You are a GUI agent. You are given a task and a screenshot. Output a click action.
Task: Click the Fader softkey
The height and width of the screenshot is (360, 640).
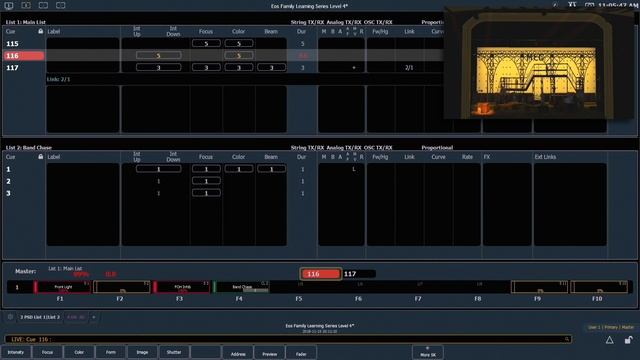tap(301, 353)
